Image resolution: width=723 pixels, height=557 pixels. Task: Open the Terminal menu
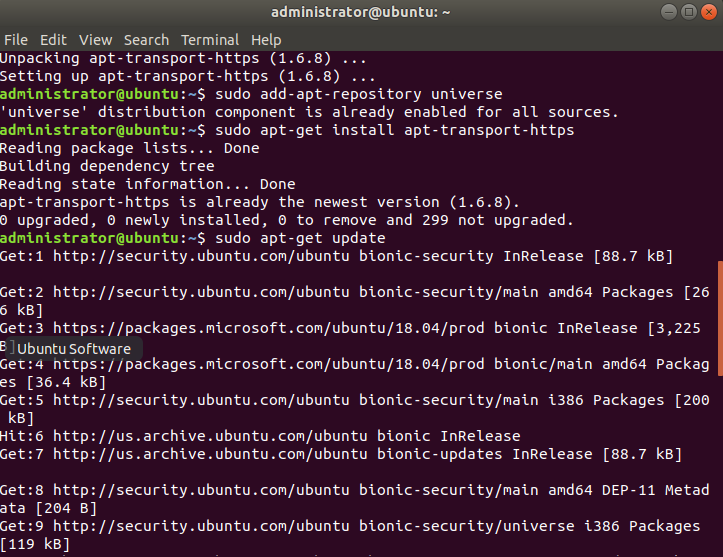[210, 40]
